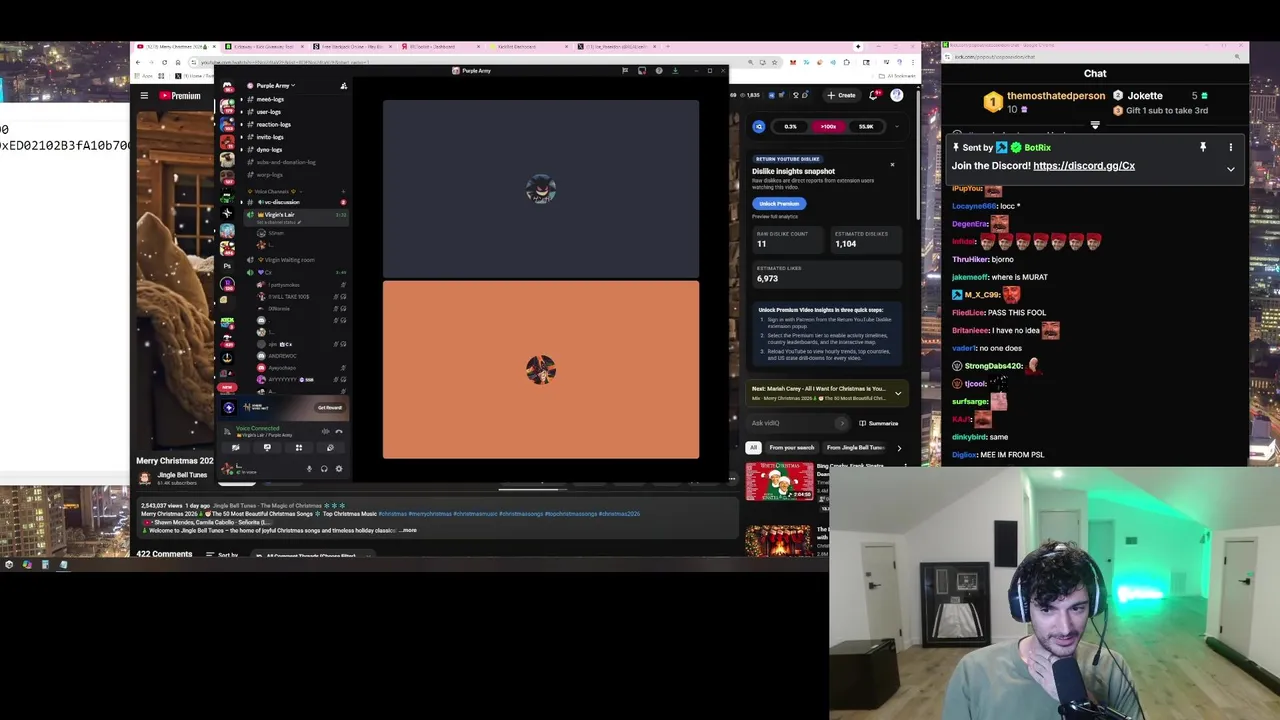Unpin the pinned BotRix chat message
The image size is (1280, 720).
click(1203, 147)
